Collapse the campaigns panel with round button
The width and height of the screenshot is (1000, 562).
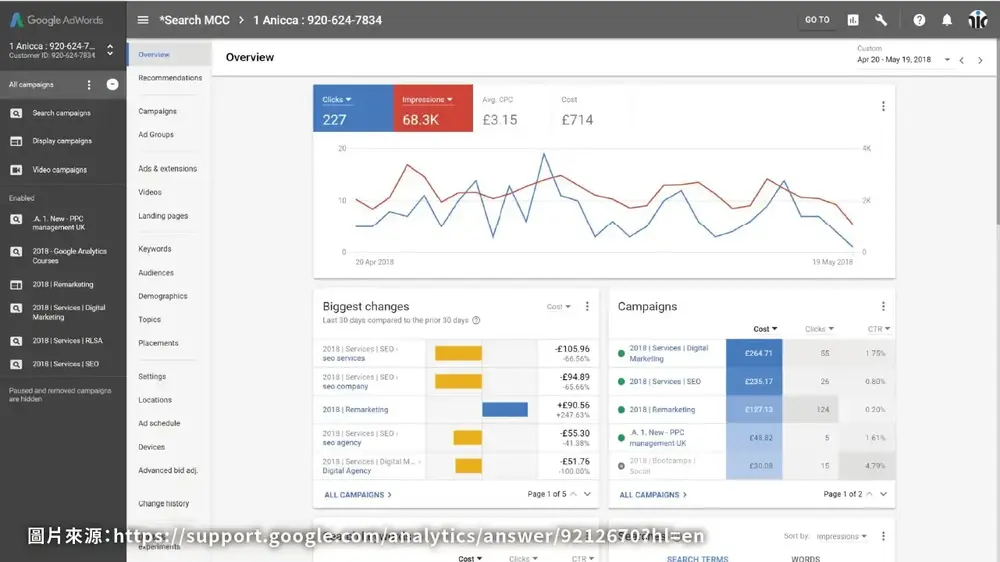tap(112, 84)
